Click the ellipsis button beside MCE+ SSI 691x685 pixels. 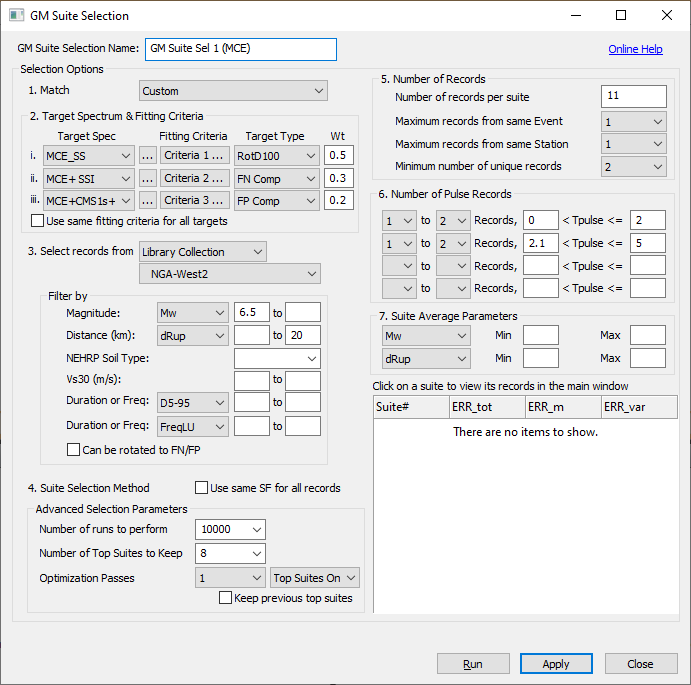[x=148, y=179]
